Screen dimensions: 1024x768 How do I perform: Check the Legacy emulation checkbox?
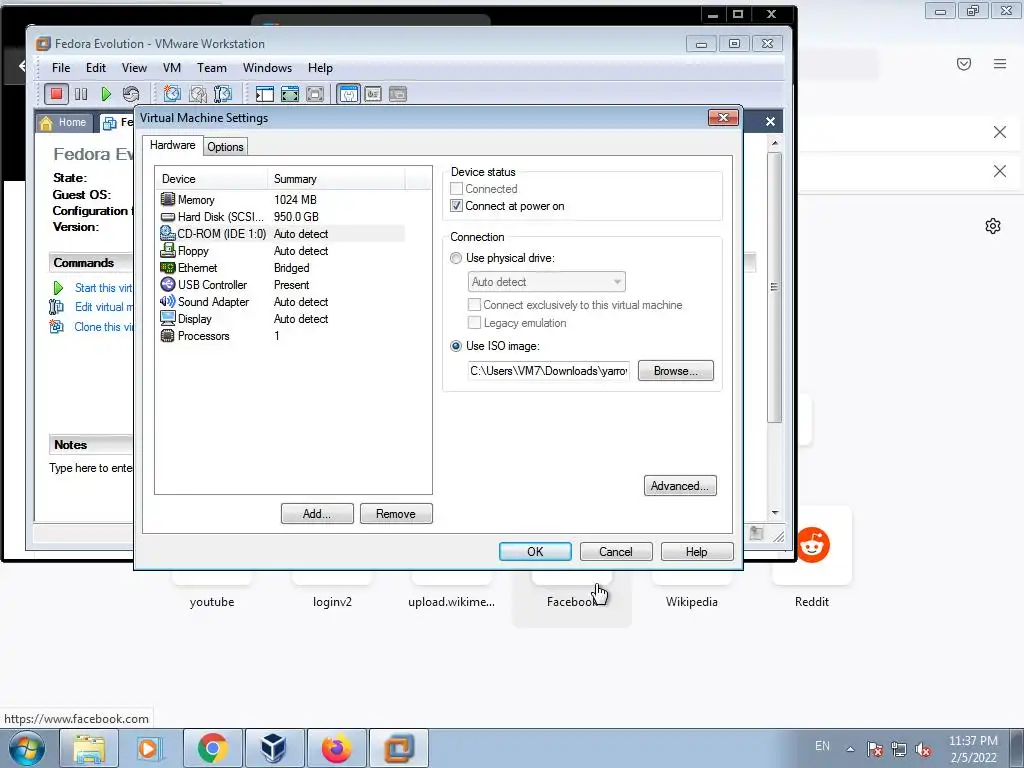pyautogui.click(x=475, y=323)
